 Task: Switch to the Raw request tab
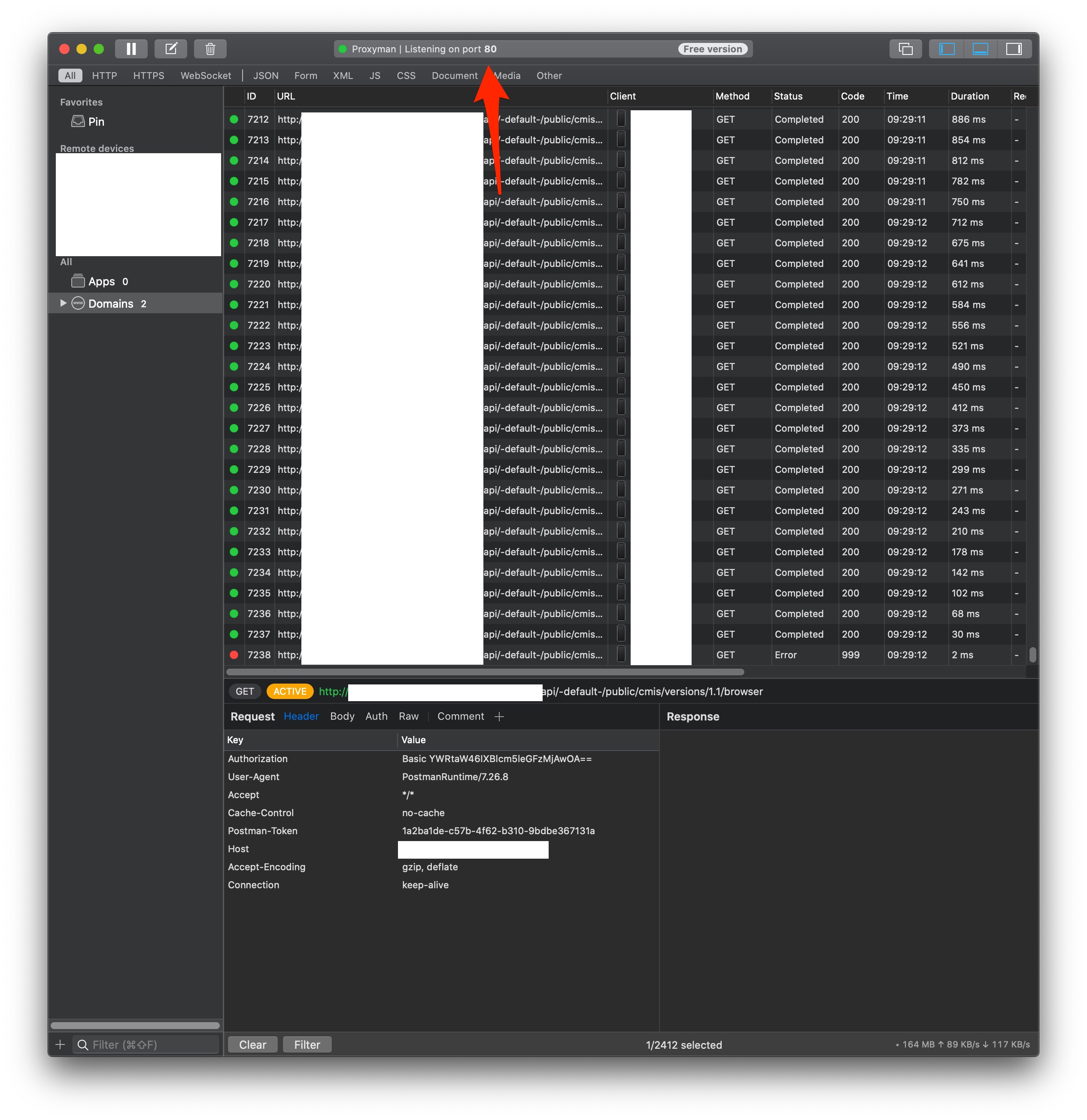[408, 716]
